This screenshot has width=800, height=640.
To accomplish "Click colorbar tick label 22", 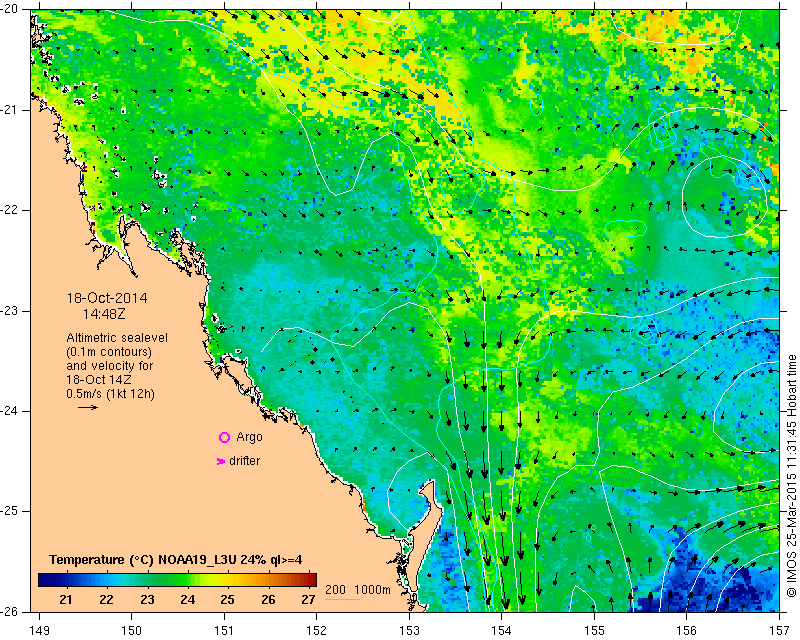I will [106, 600].
